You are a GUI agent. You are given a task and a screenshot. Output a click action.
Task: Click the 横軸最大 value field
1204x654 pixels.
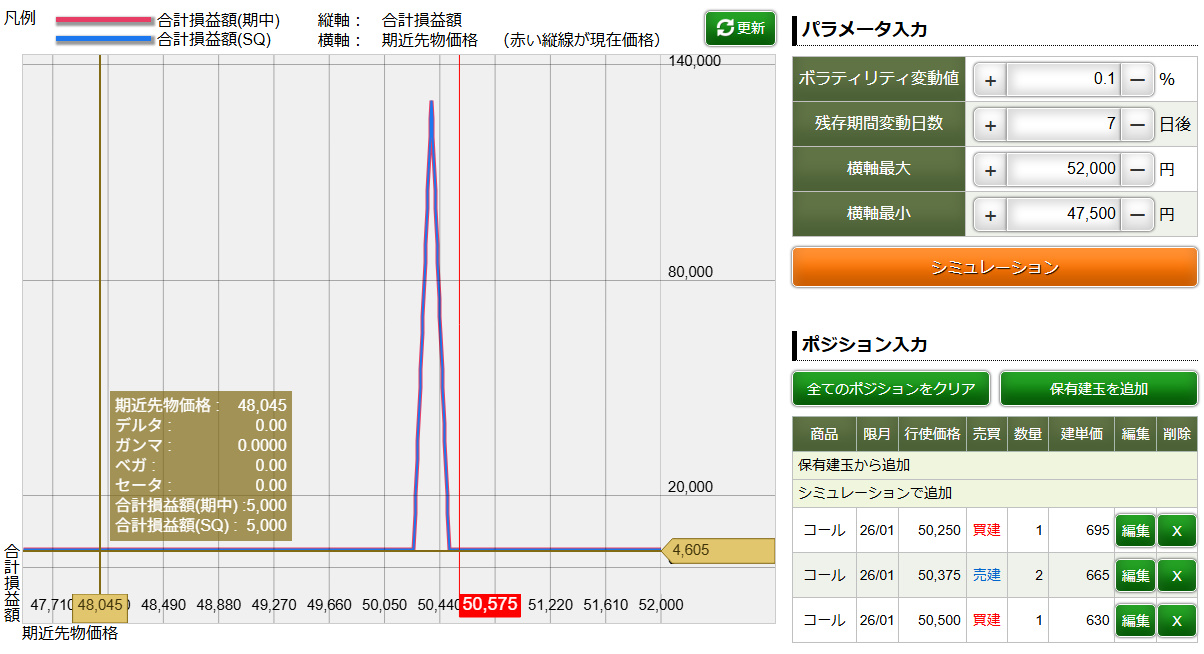point(1063,170)
